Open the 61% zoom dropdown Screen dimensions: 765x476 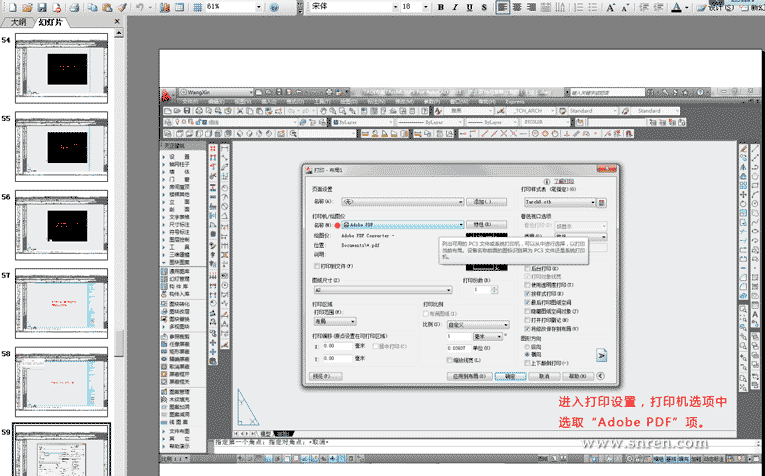tap(259, 7)
